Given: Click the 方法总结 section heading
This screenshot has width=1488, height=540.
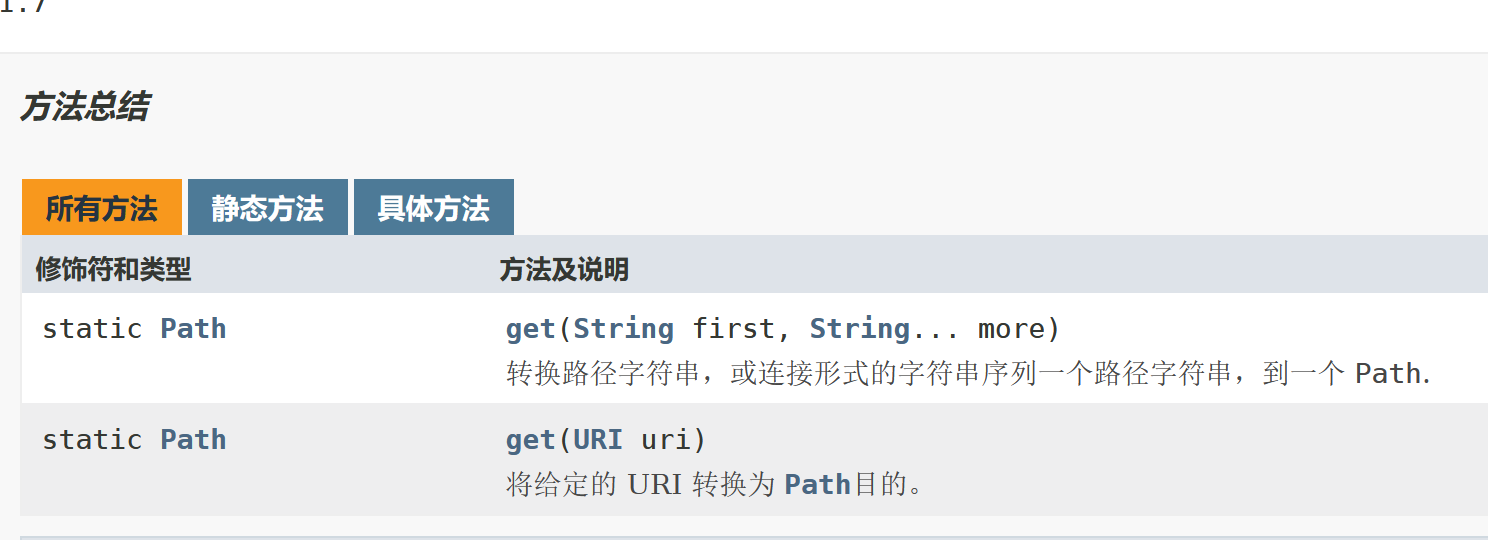Looking at the screenshot, I should coord(84,107).
